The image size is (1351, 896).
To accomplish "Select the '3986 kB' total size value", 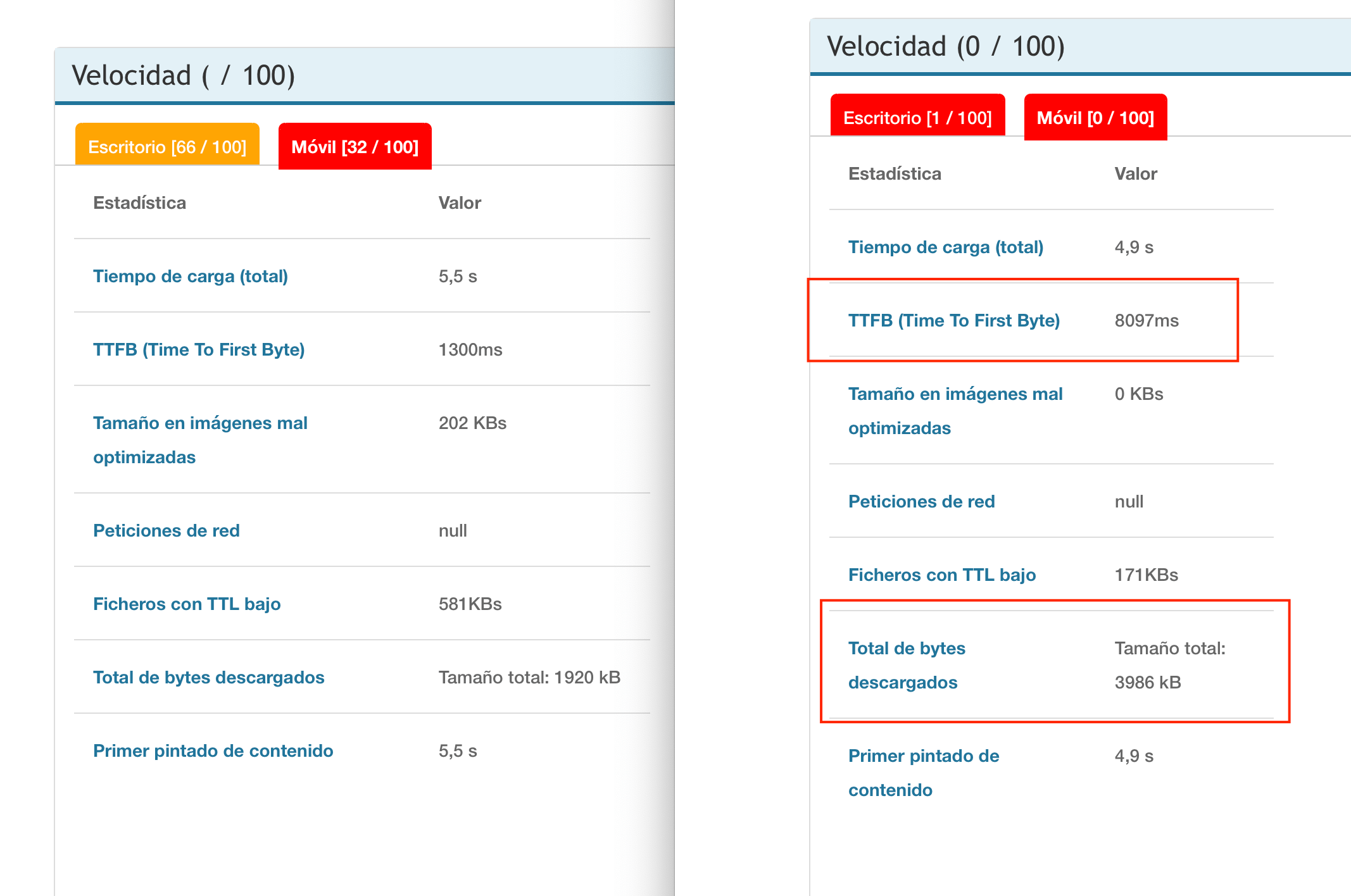I will point(1148,682).
